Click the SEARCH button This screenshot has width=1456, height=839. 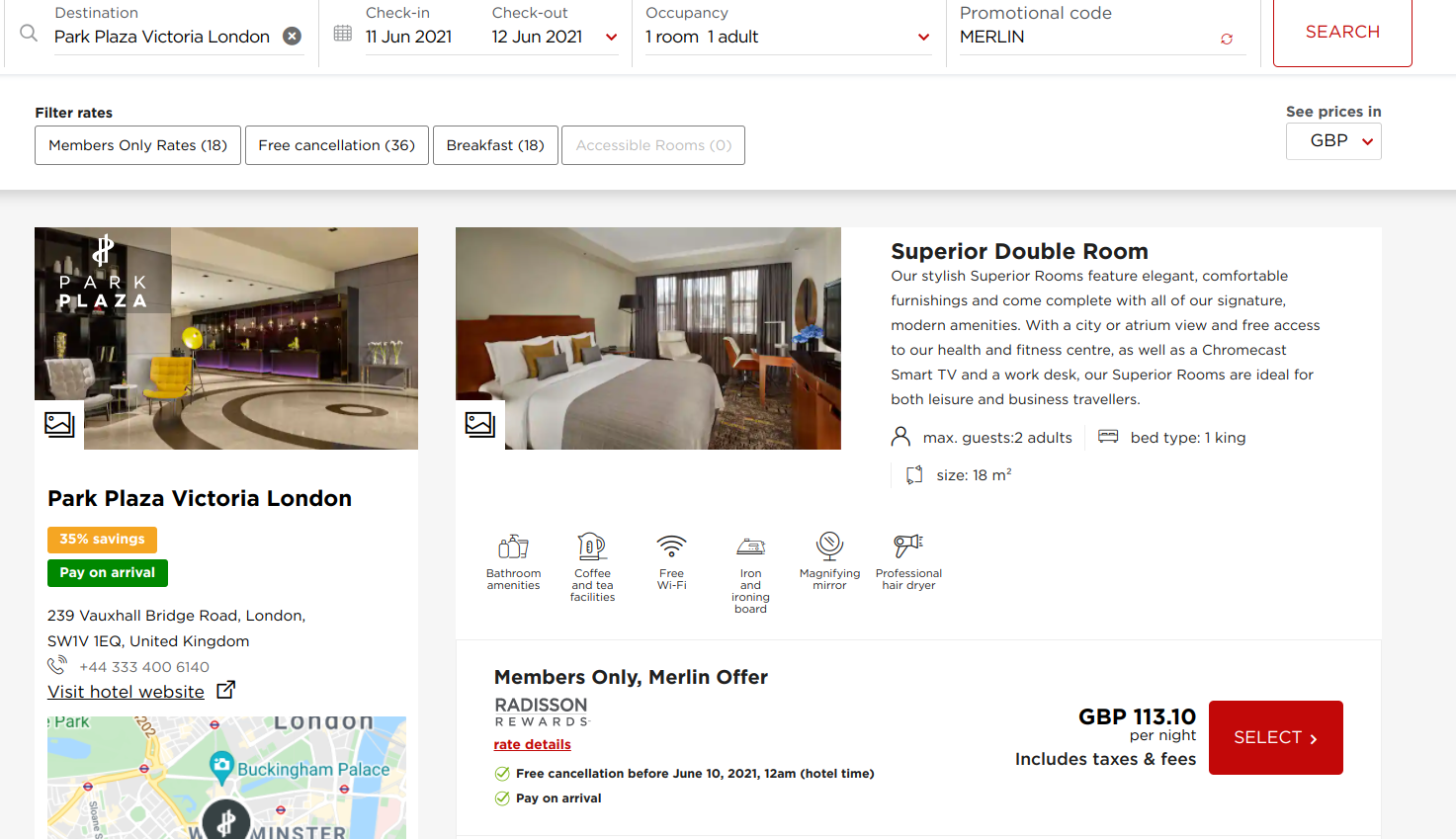pos(1342,32)
